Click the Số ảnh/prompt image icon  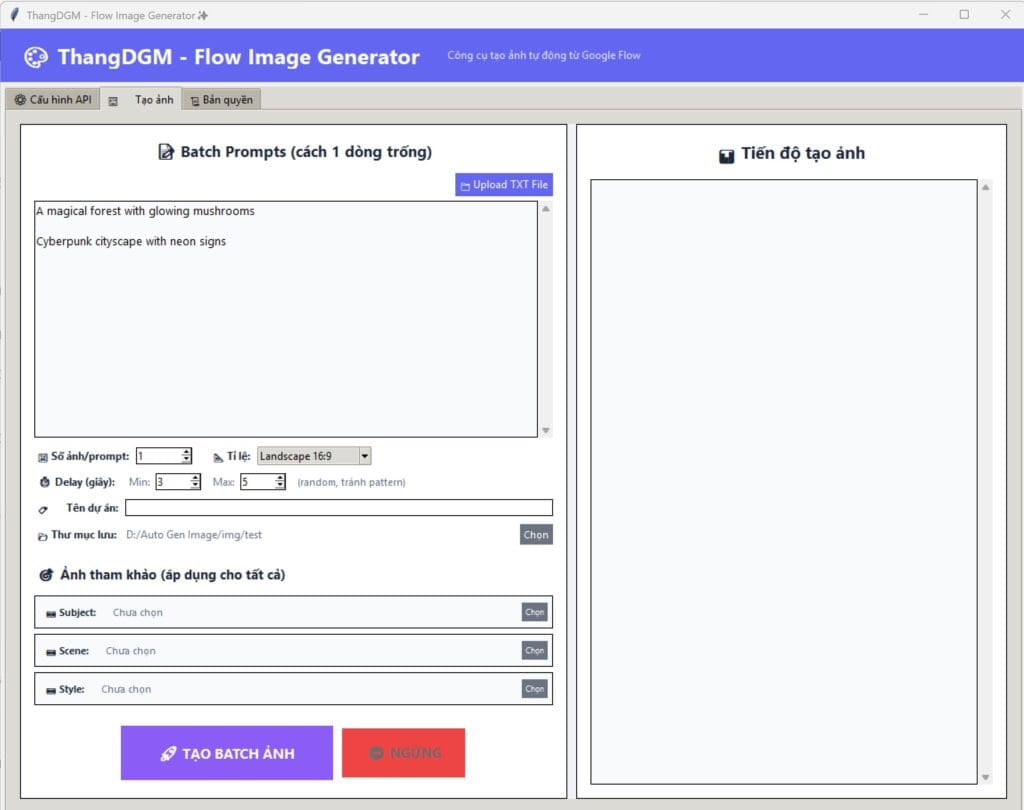(43, 457)
